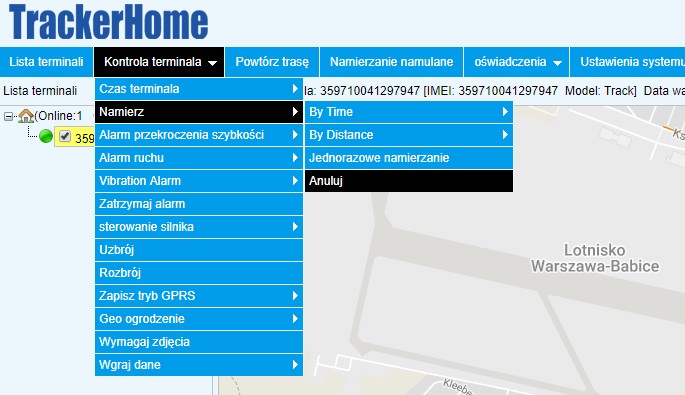Expand the Wgraj dane submenu arrow
The width and height of the screenshot is (685, 395).
295,364
